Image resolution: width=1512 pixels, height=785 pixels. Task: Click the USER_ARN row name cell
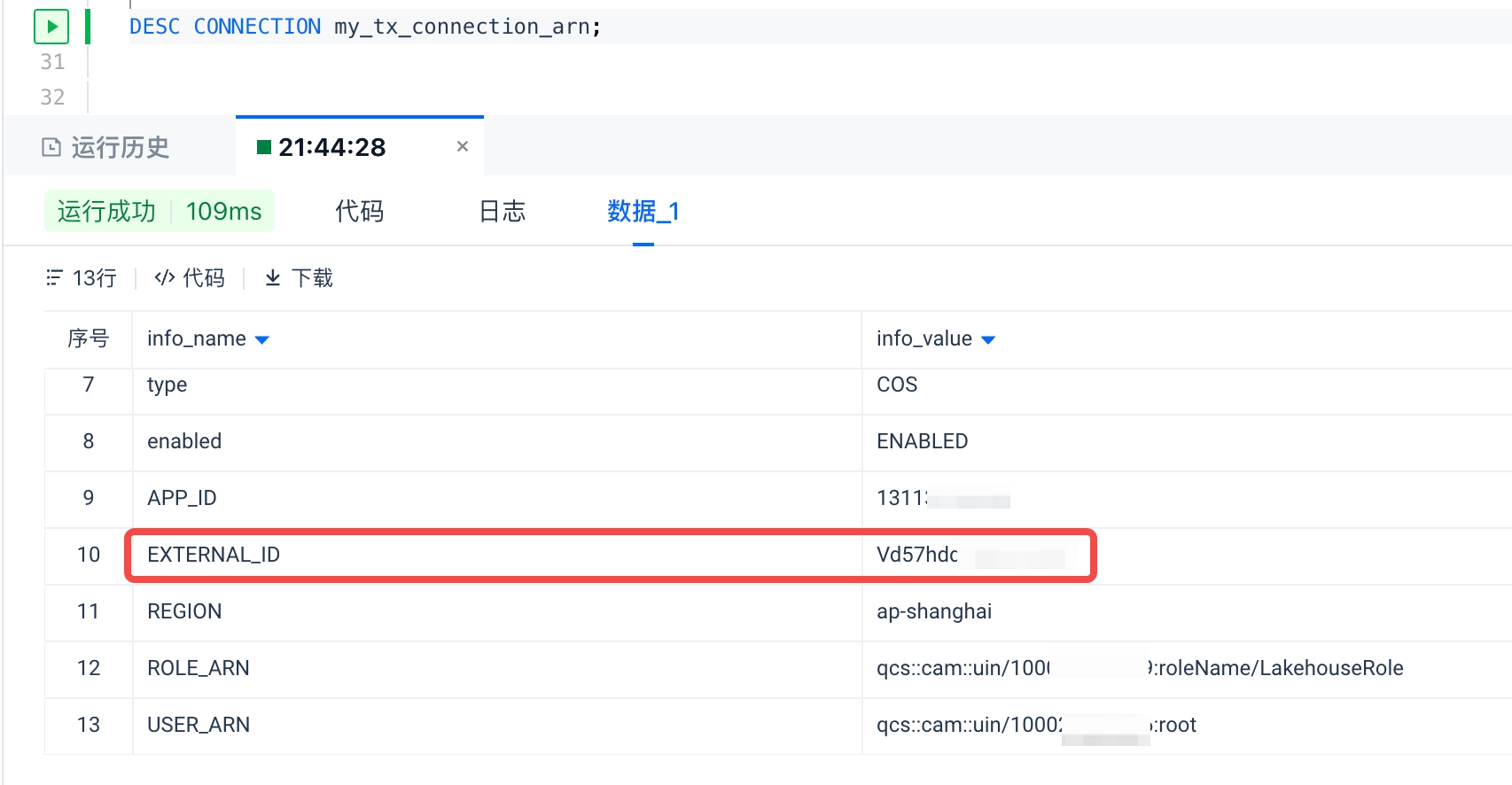tap(199, 725)
